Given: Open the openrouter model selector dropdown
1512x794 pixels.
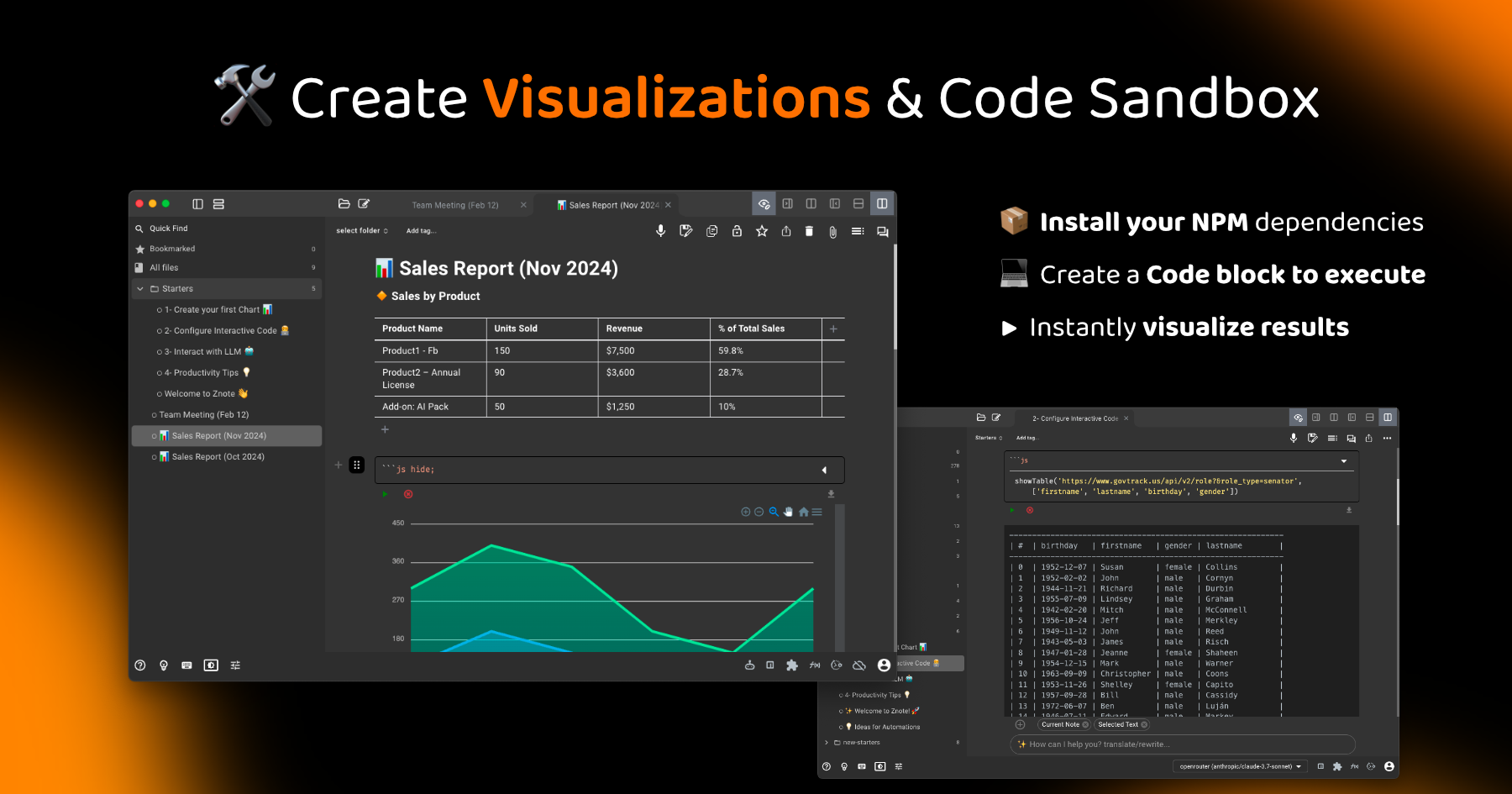Looking at the screenshot, I should coord(1241,766).
